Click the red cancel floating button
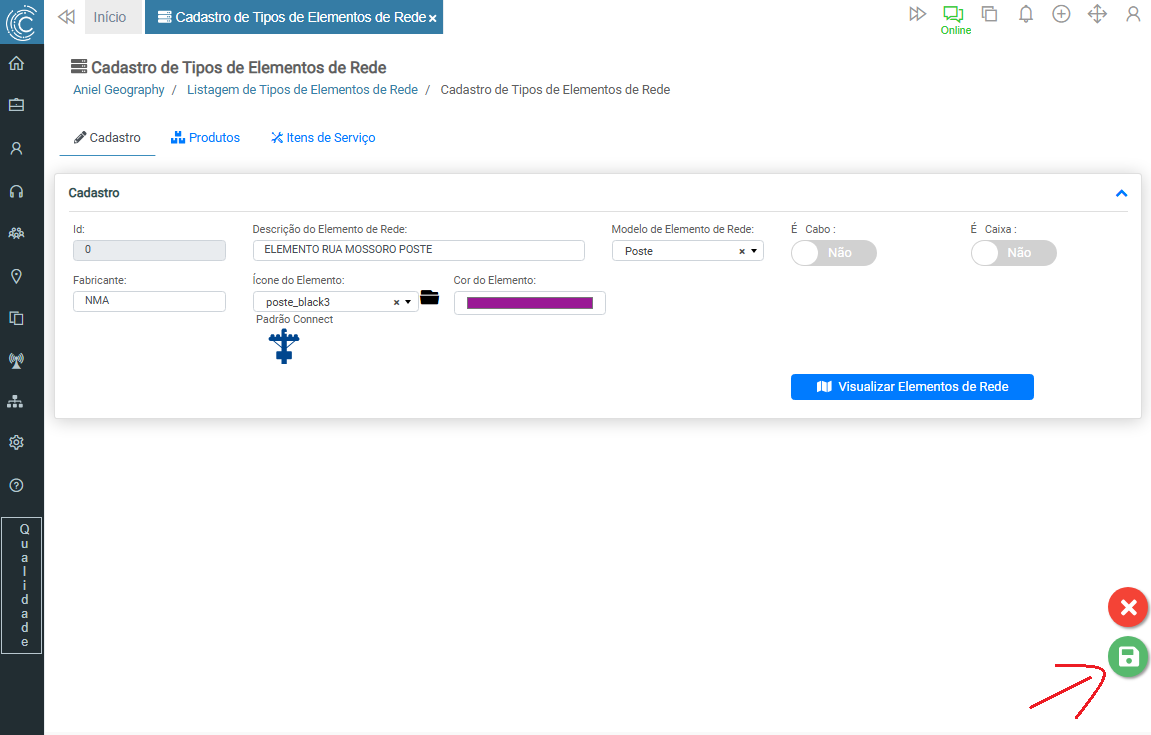This screenshot has width=1151, height=735. (x=1128, y=607)
